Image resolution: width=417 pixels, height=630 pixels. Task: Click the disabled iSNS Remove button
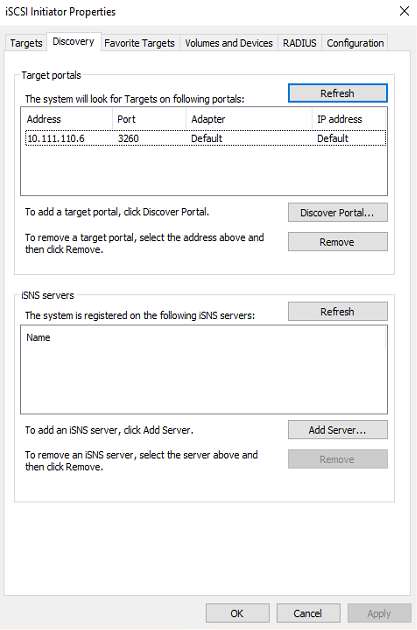337,459
